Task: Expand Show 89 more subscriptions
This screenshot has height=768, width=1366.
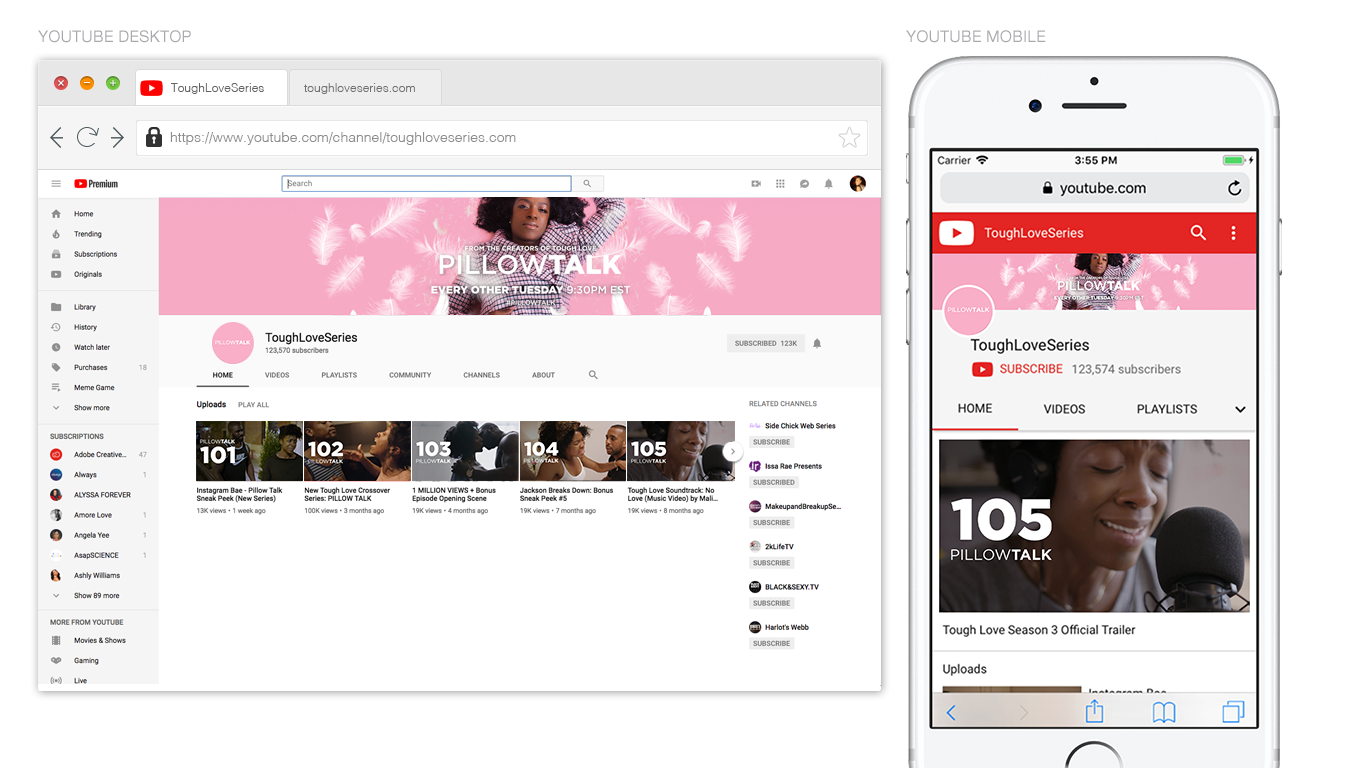Action: [98, 596]
